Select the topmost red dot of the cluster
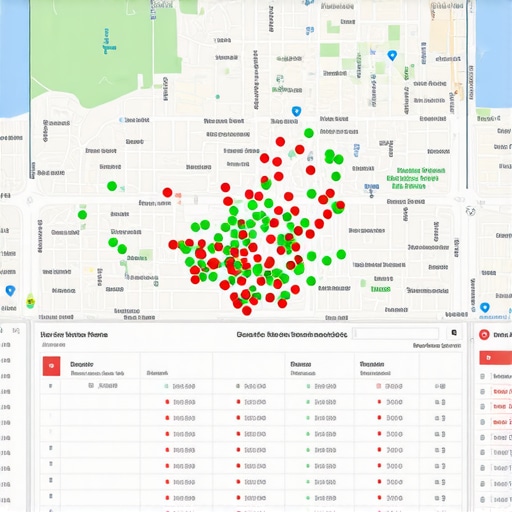This screenshot has height=512, width=512. coord(280,142)
